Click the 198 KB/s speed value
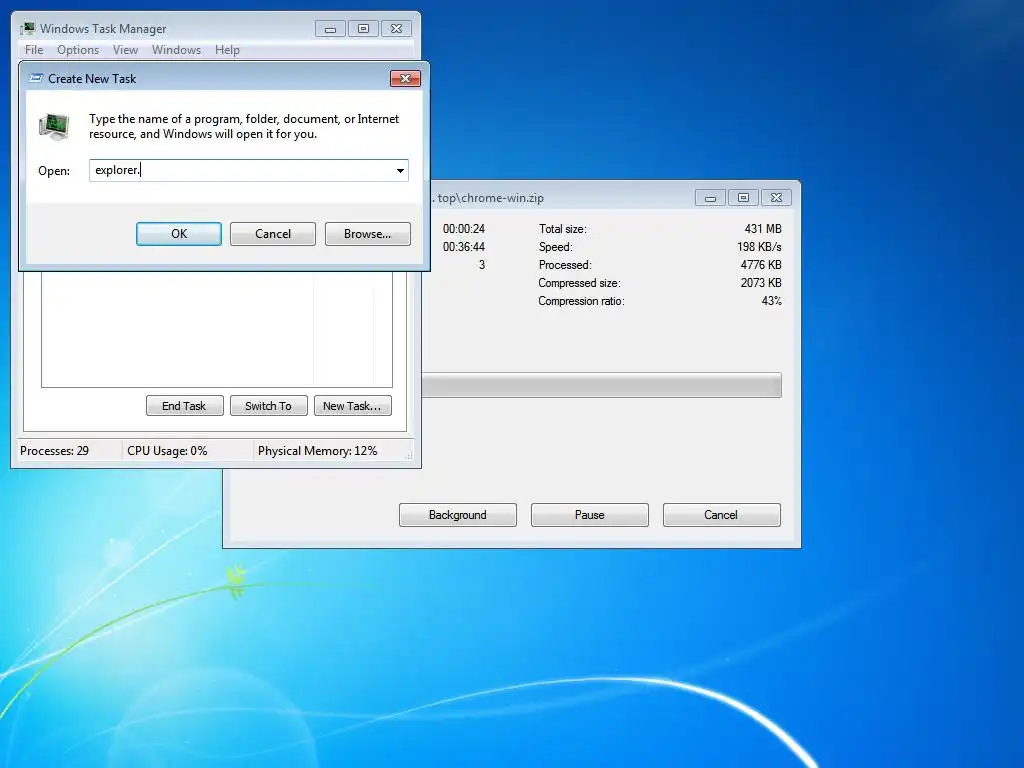 (759, 247)
